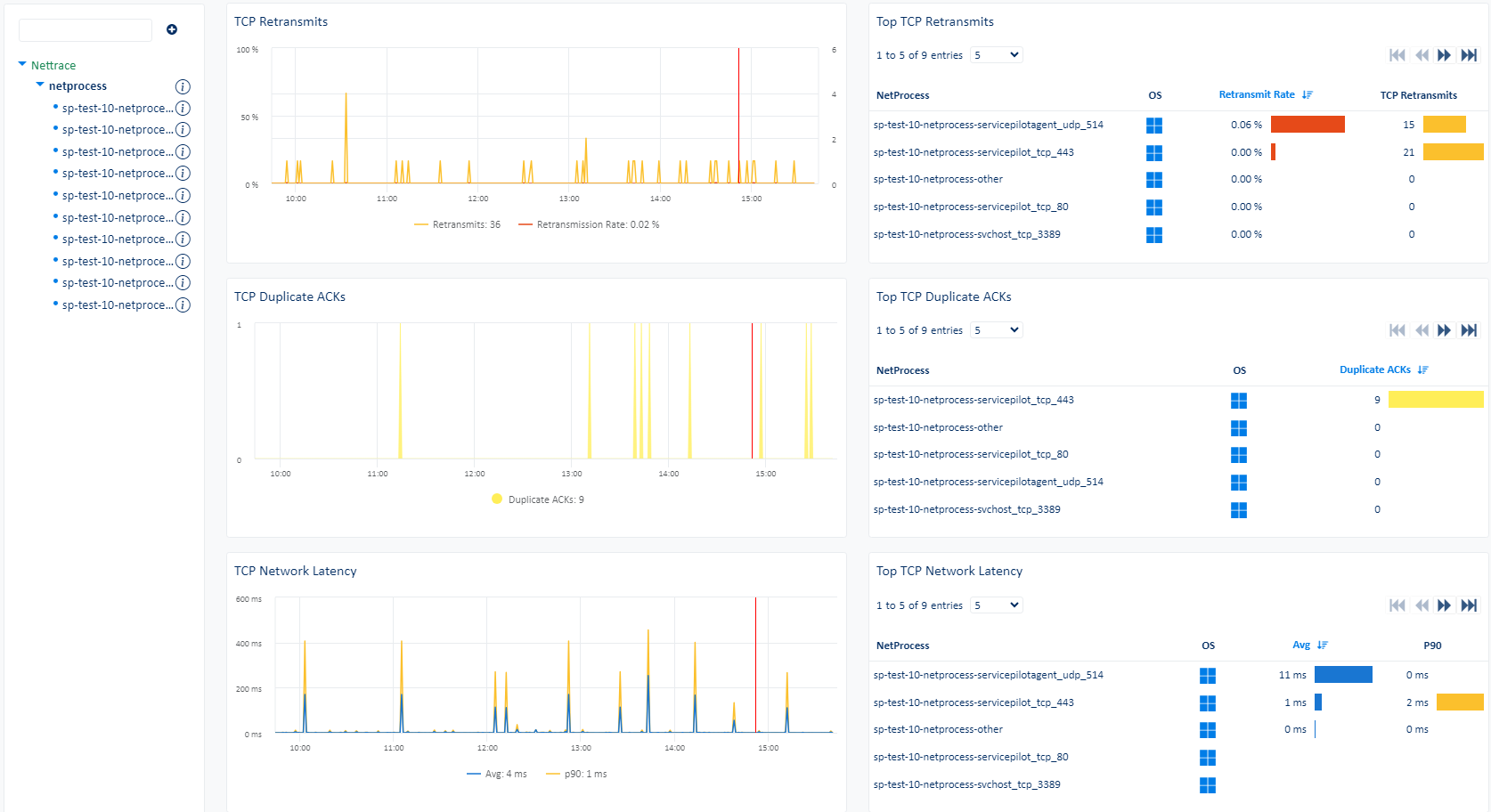Click the red retransmit rate bar
This screenshot has height=812, width=1491.
point(1307,125)
